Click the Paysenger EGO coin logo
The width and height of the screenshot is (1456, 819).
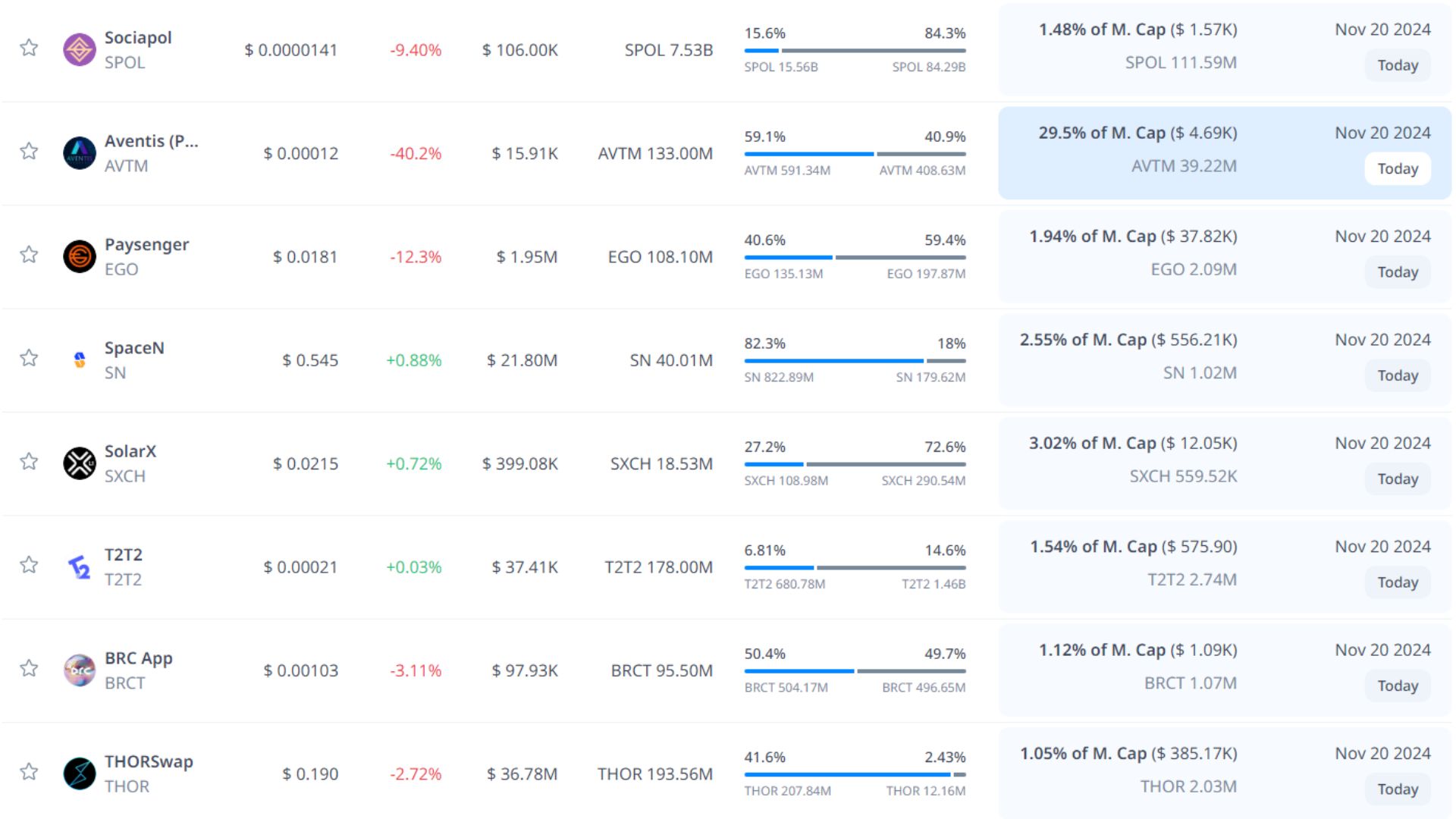(79, 256)
